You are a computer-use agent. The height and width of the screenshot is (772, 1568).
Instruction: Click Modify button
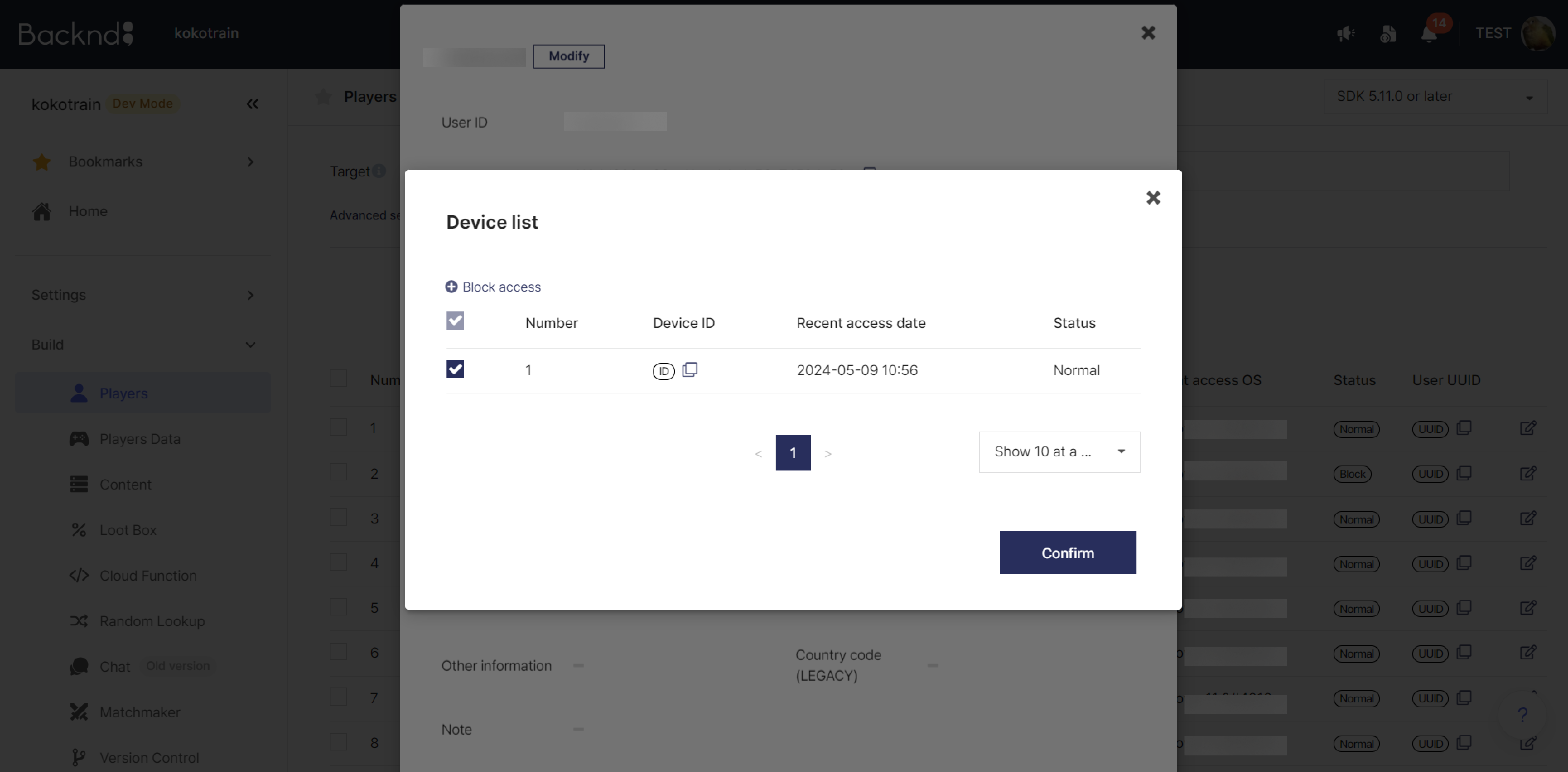[568, 56]
